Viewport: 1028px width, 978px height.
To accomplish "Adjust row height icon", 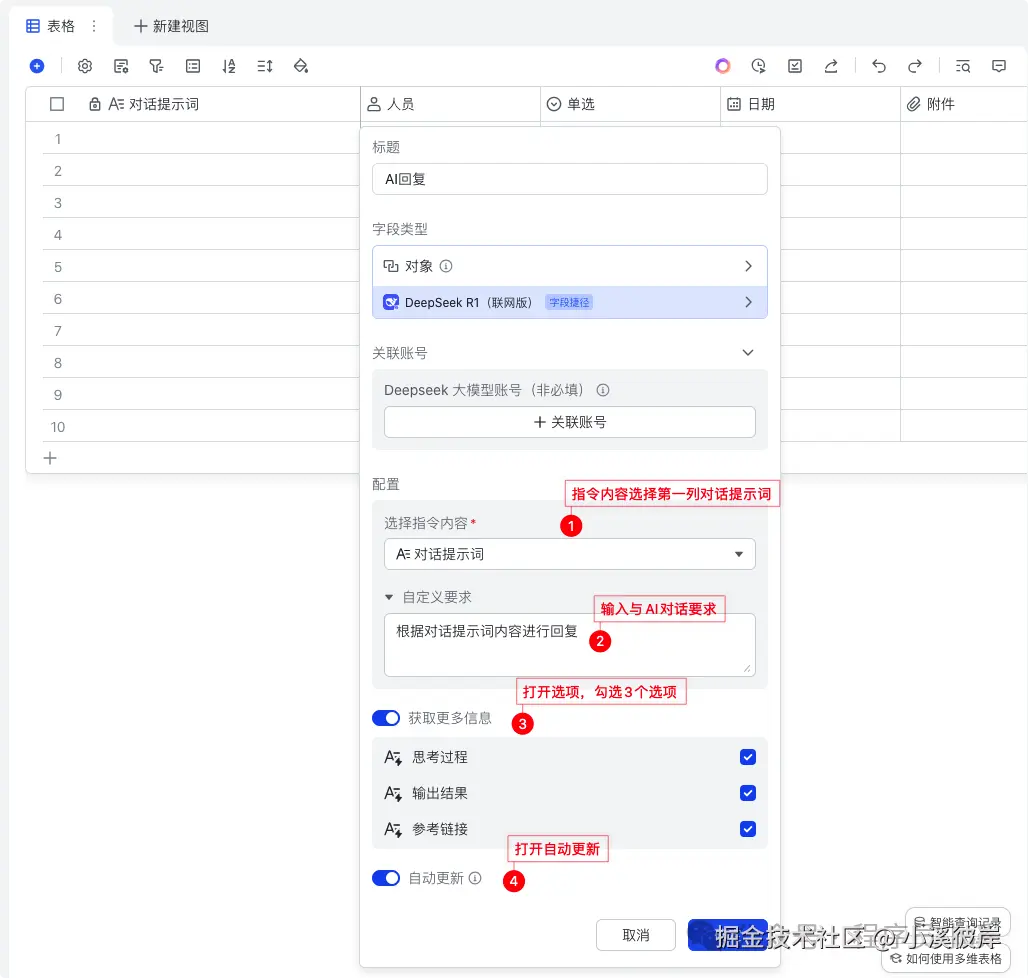I will click(265, 66).
